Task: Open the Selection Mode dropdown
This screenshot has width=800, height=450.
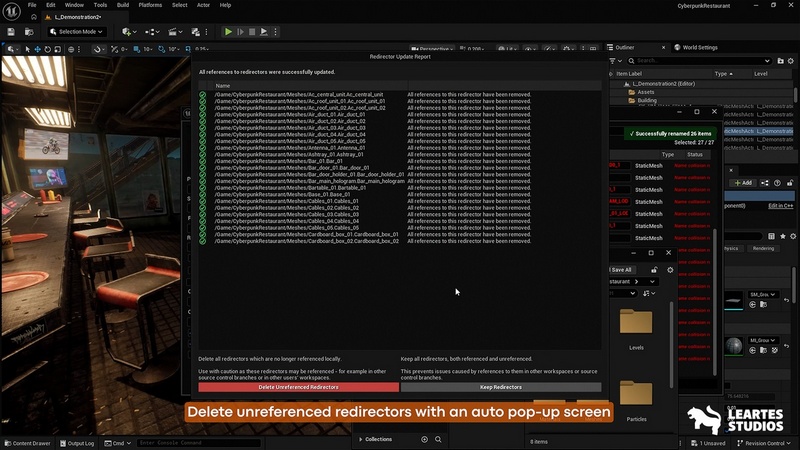Action: [78, 31]
